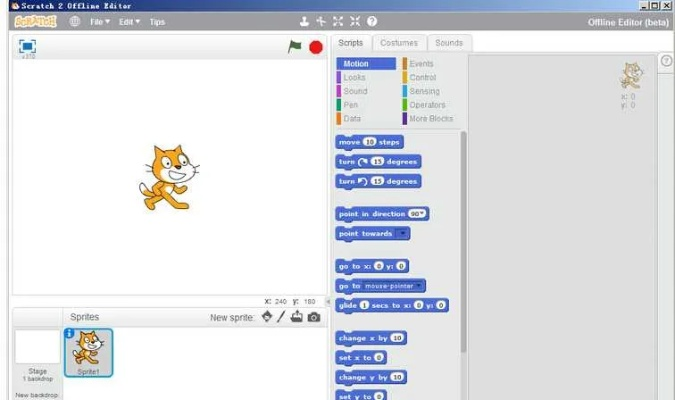Image resolution: width=675 pixels, height=400 pixels.
Task: Select the Events block category
Action: pyautogui.click(x=421, y=64)
